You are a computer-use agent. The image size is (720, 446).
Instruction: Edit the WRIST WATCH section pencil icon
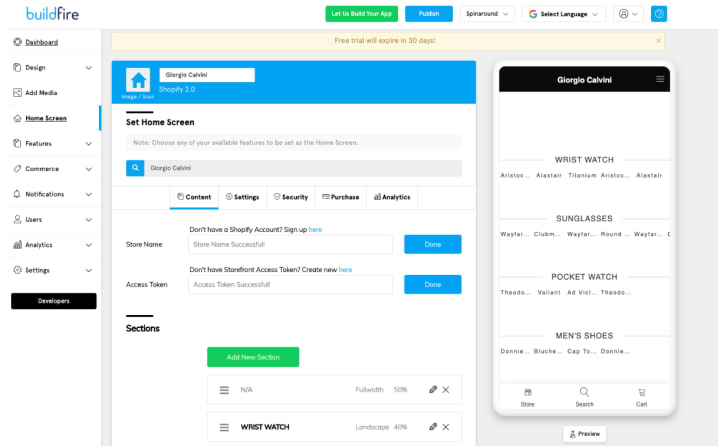point(433,427)
